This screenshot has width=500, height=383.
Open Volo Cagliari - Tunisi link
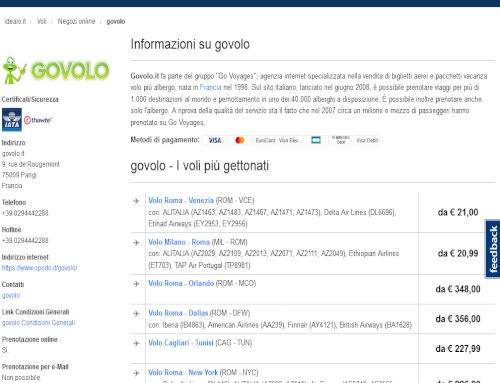(x=181, y=343)
